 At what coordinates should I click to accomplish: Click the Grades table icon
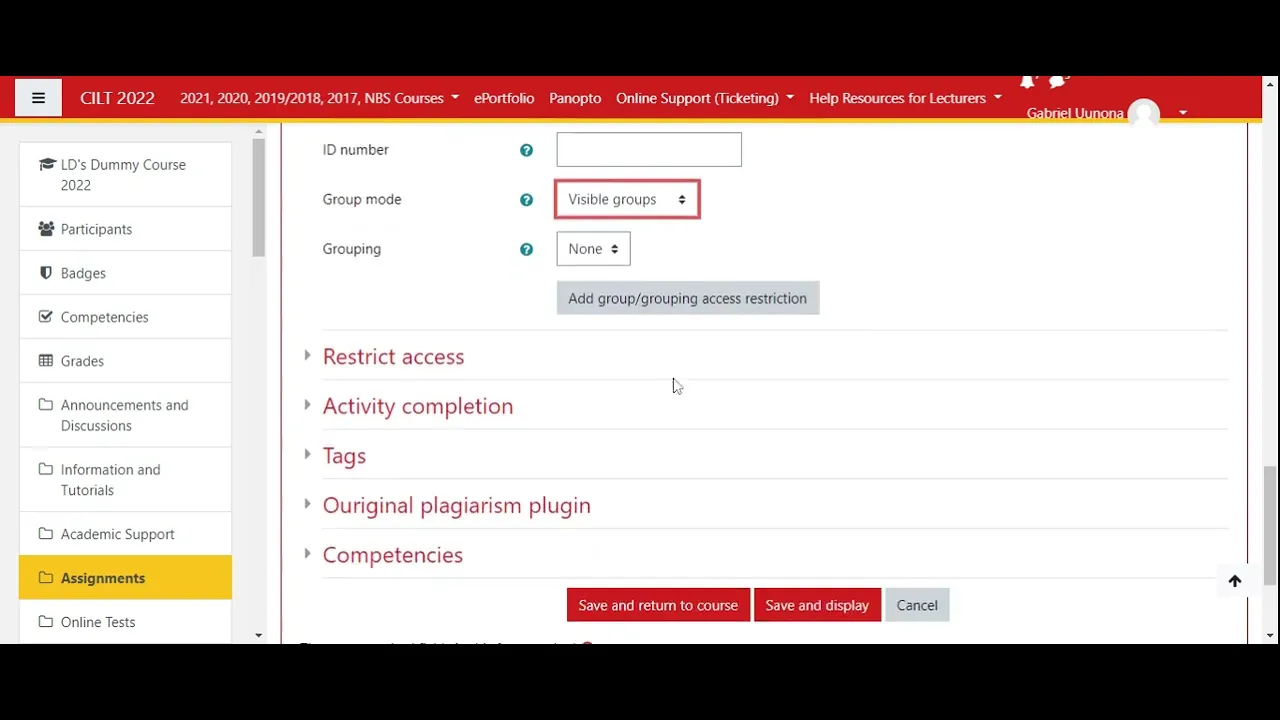[46, 361]
